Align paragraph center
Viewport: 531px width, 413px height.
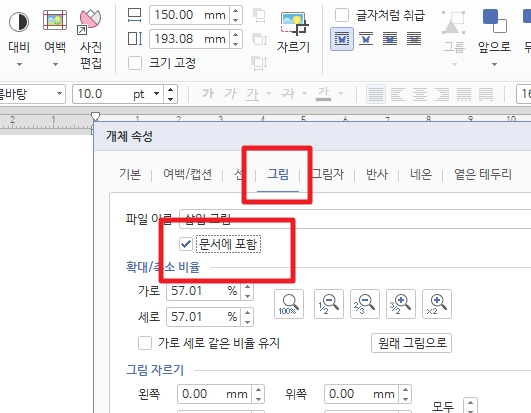click(420, 94)
